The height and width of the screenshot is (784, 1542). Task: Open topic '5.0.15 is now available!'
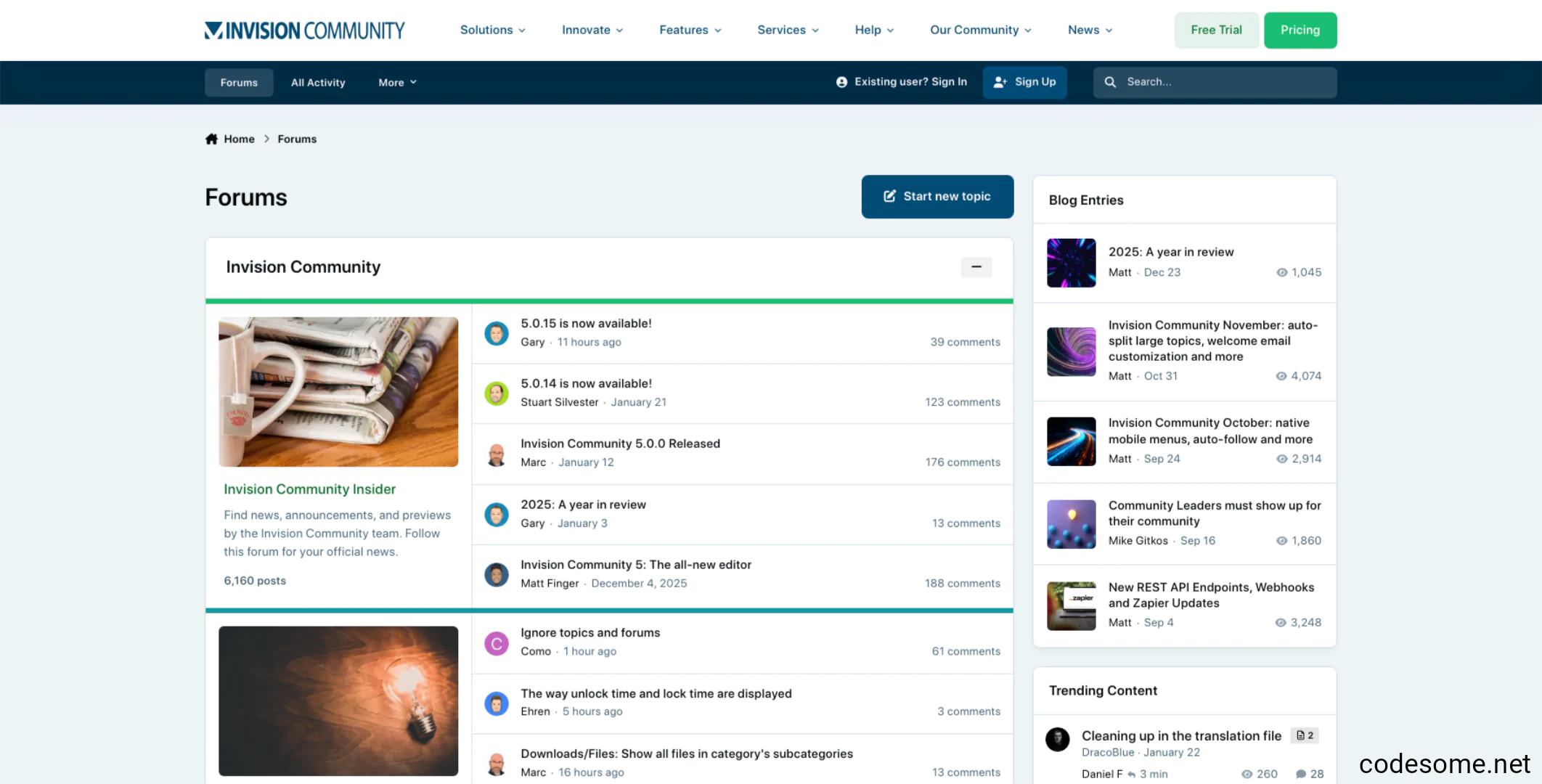pyautogui.click(x=586, y=324)
